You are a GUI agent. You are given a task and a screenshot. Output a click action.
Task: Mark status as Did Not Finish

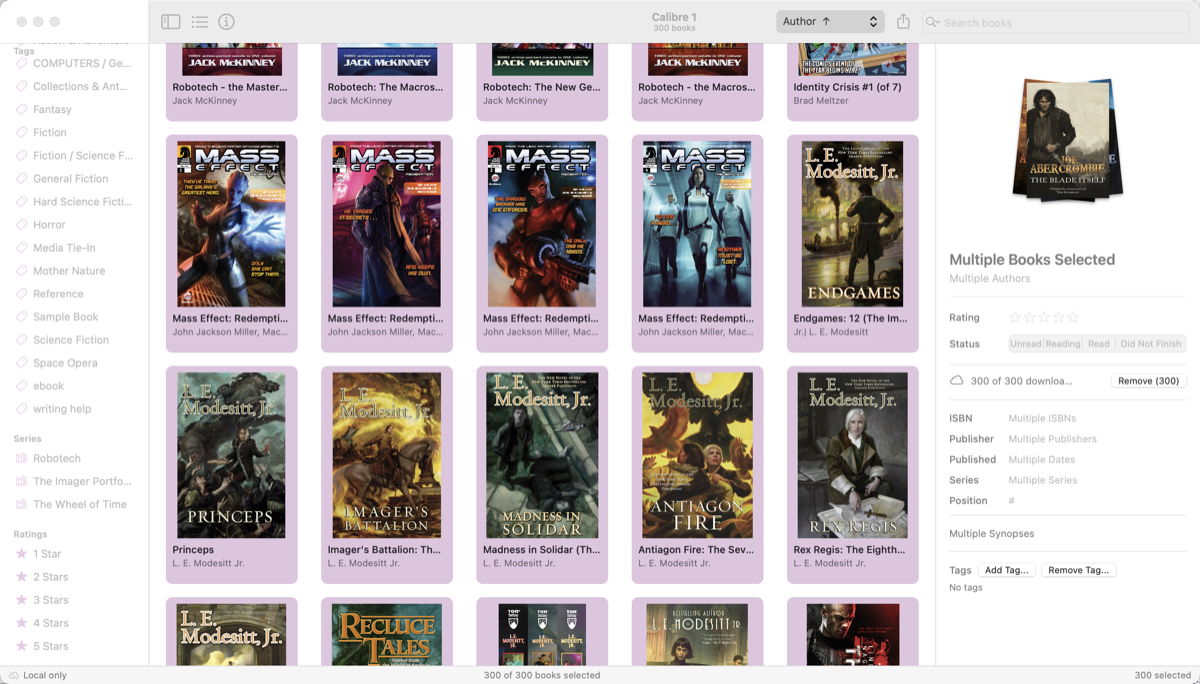[1150, 343]
